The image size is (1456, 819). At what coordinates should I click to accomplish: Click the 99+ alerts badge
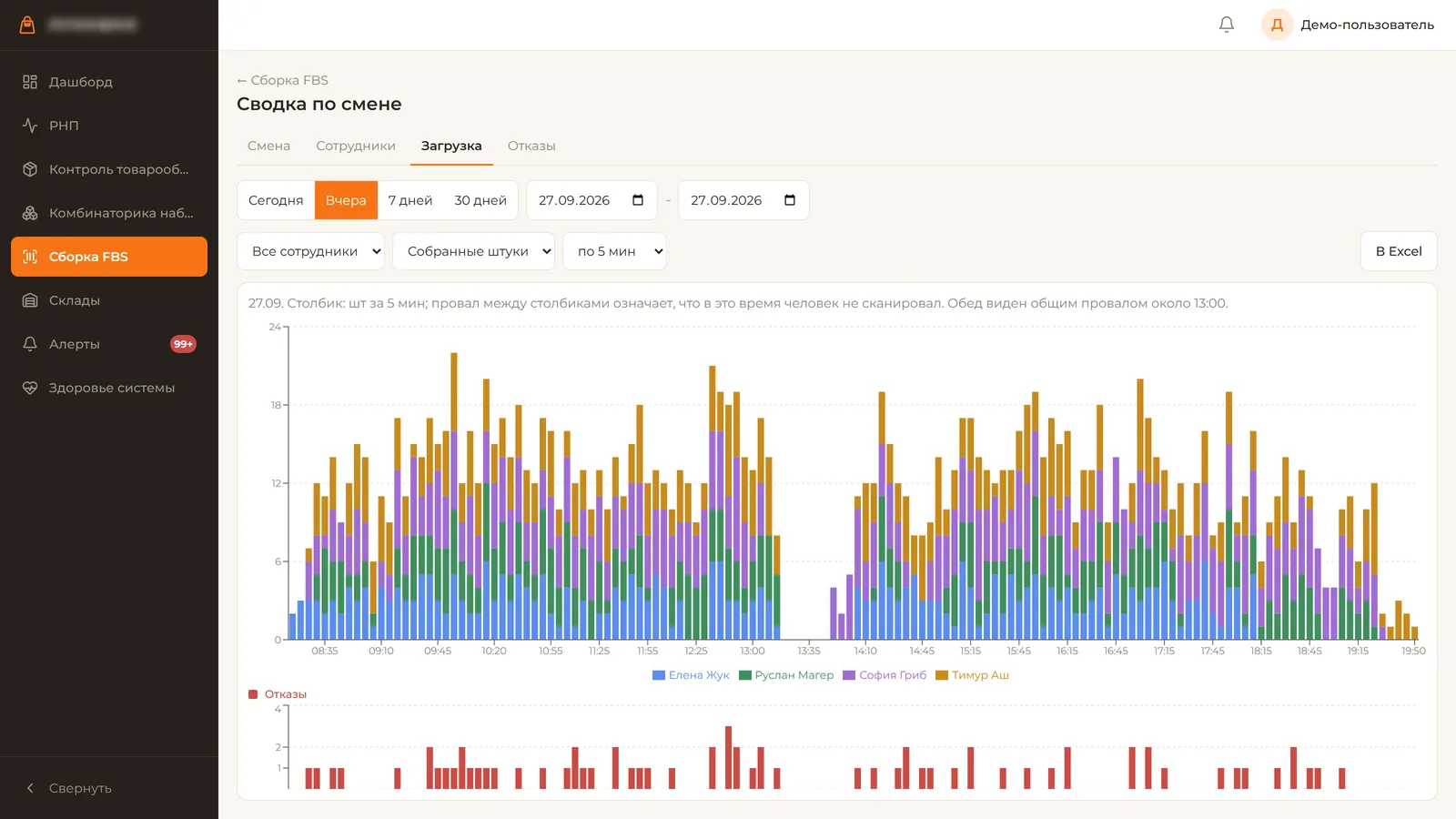pos(183,344)
